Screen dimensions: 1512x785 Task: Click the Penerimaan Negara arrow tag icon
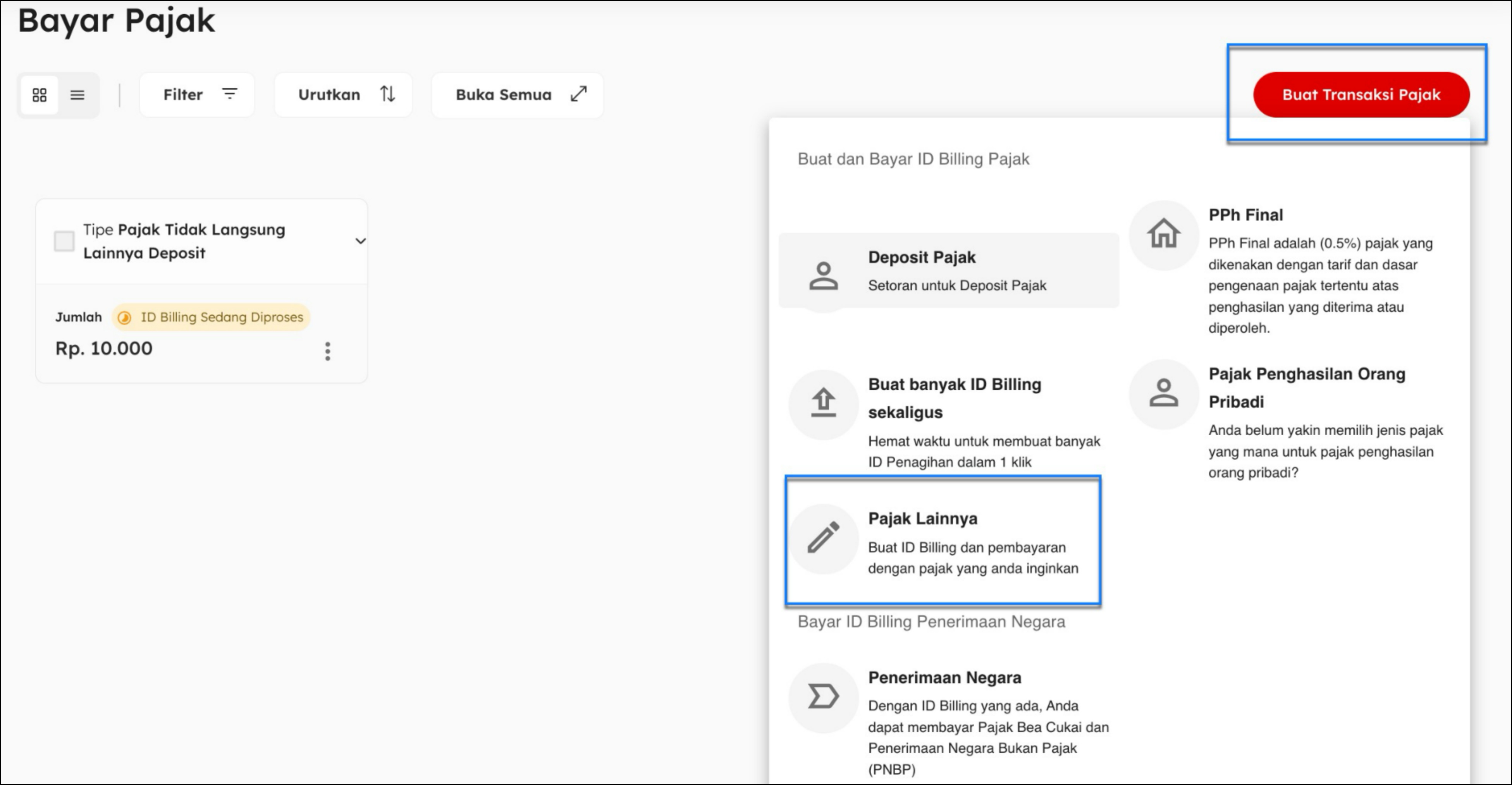[x=824, y=697]
